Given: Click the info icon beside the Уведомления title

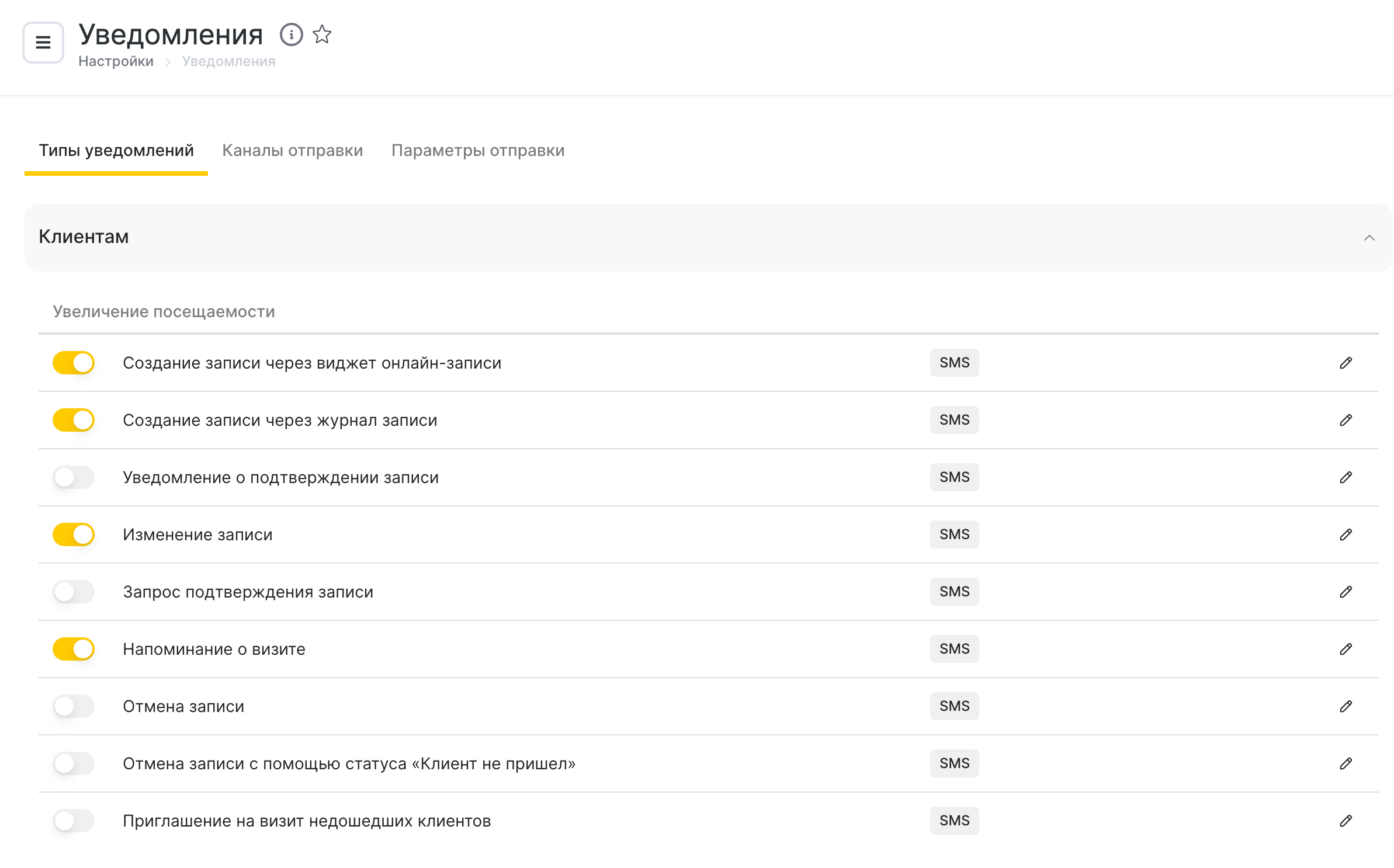Looking at the screenshot, I should [291, 34].
